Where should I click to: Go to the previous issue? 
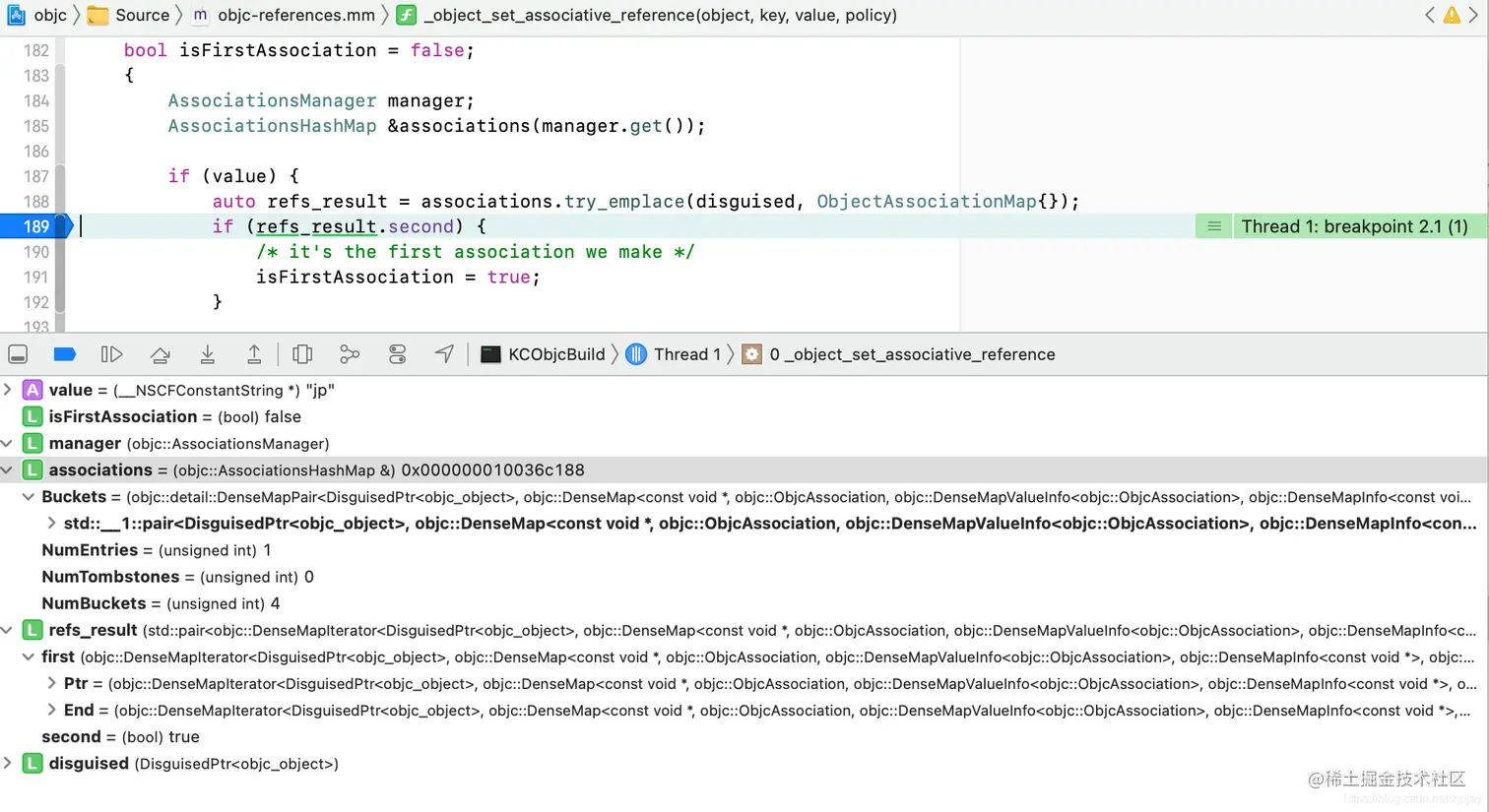(1430, 15)
